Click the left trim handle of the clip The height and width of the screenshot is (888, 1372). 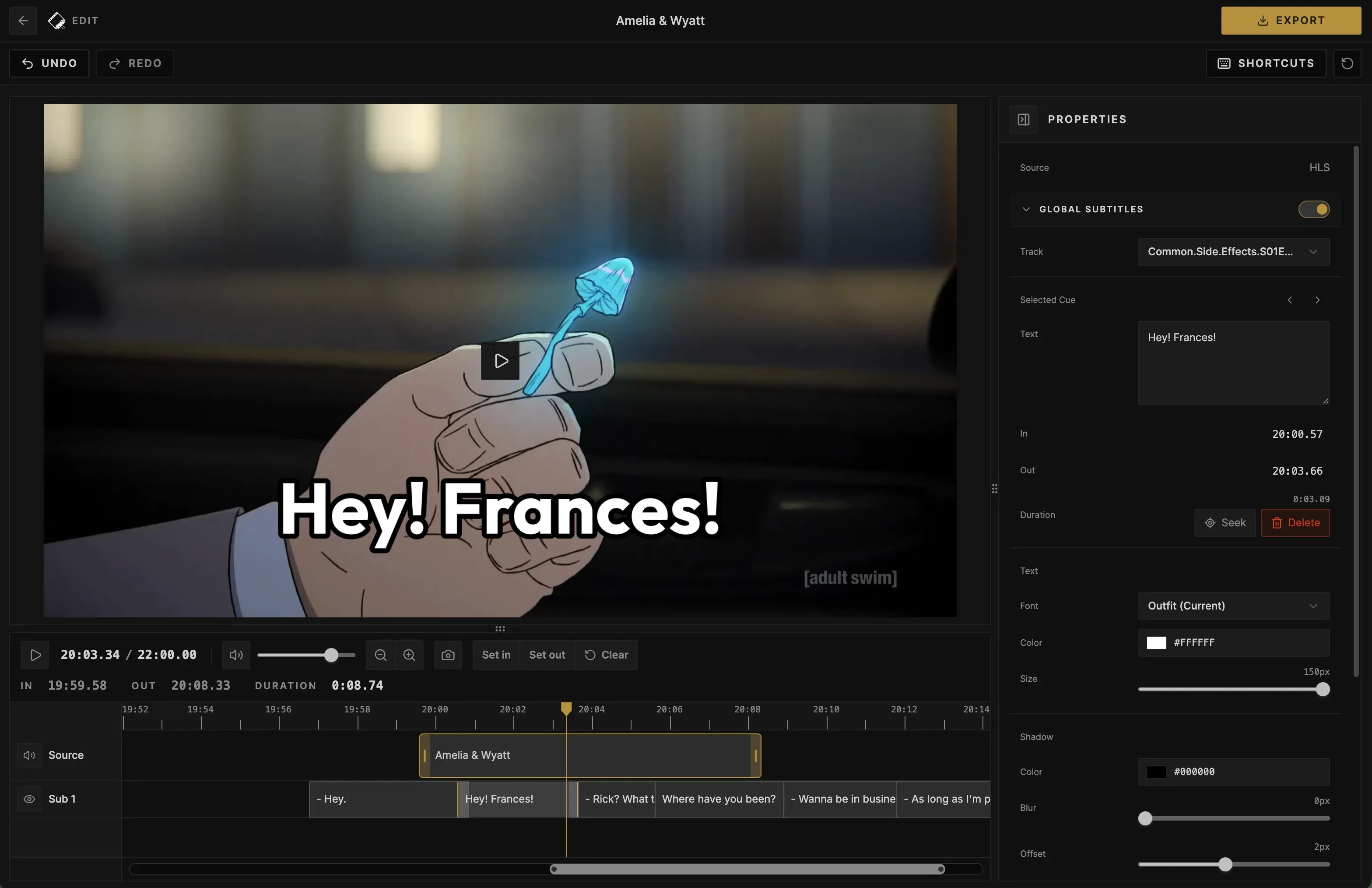tap(425, 755)
